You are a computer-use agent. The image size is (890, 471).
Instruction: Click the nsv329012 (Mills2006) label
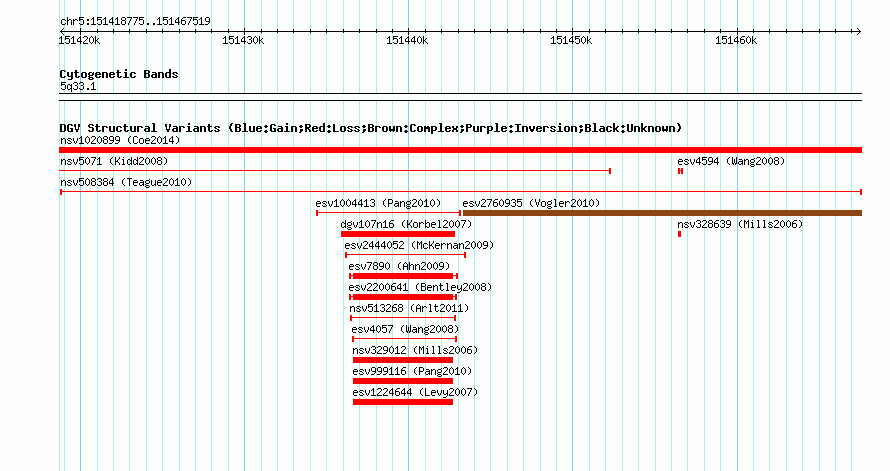point(415,350)
